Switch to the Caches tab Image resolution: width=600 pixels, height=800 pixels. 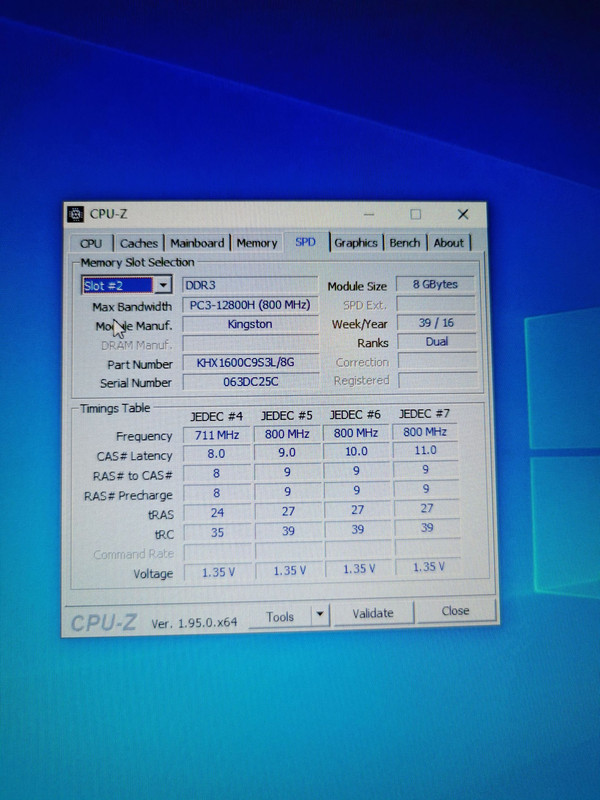tap(139, 243)
